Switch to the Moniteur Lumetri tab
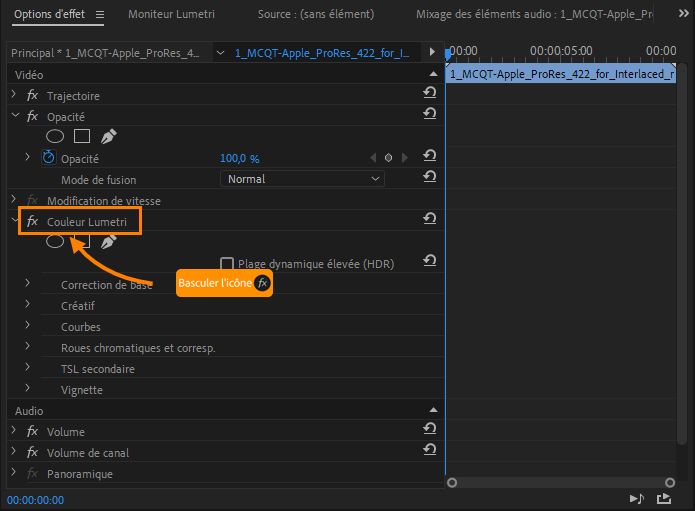 click(171, 14)
